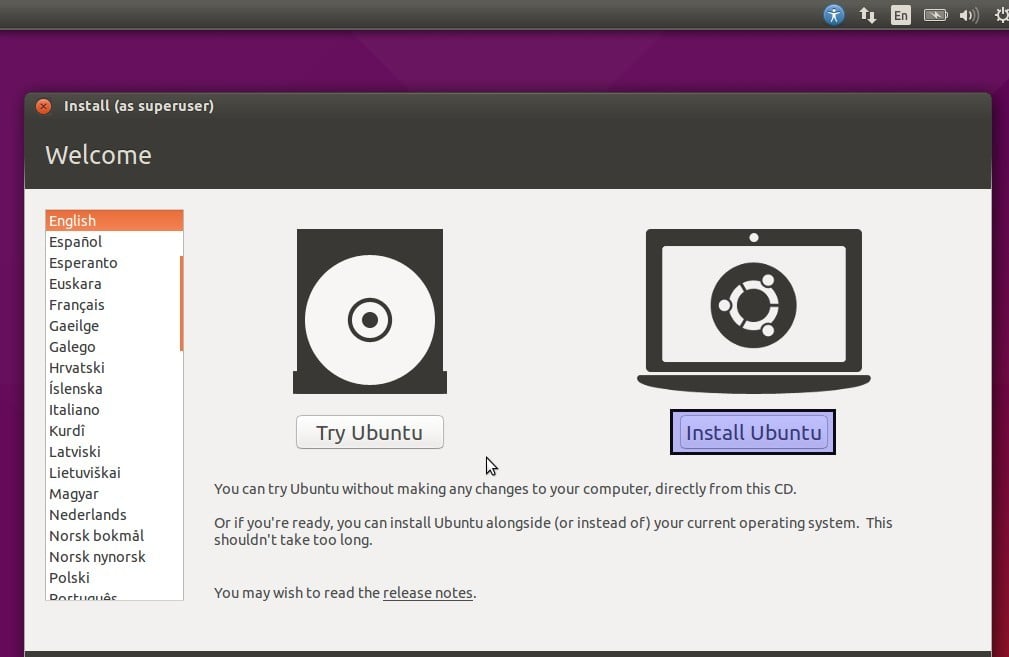This screenshot has width=1009, height=657.
Task: Open the accessibility menu icon
Action: [x=833, y=15]
